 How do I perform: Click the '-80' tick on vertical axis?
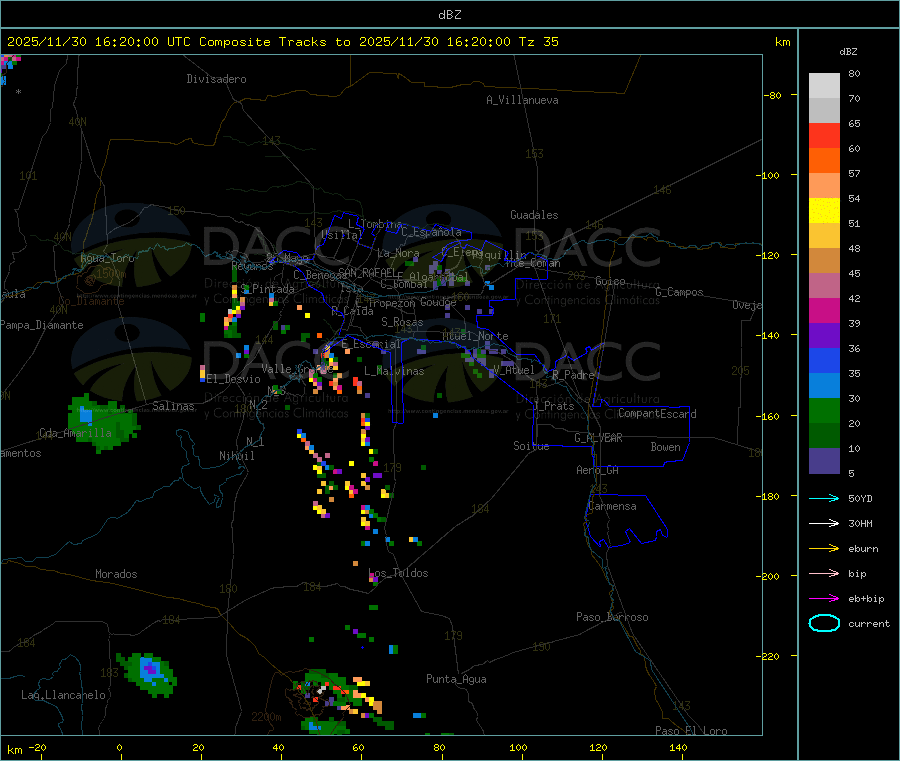773,95
